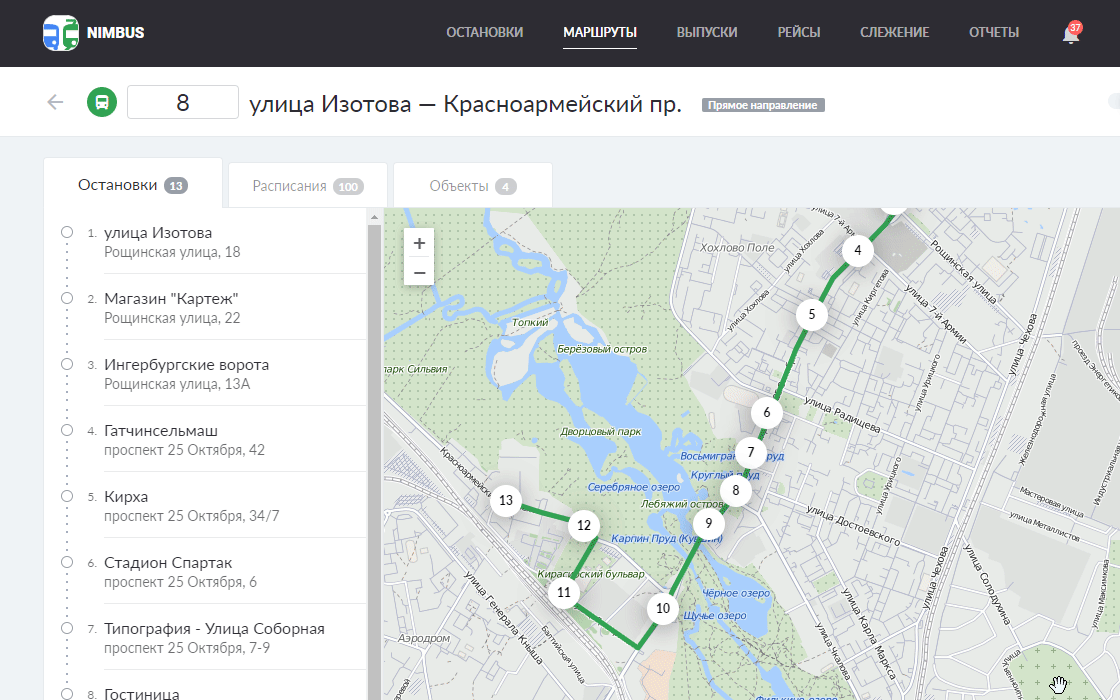
Task: Switch to the Остановки tab
Action: [x=133, y=185]
